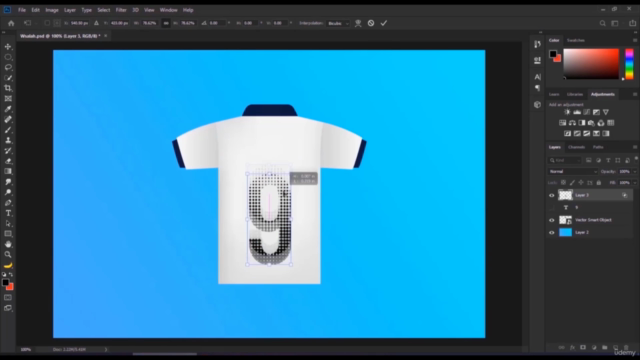Open the Fill slider dropdown arrow

635,182
